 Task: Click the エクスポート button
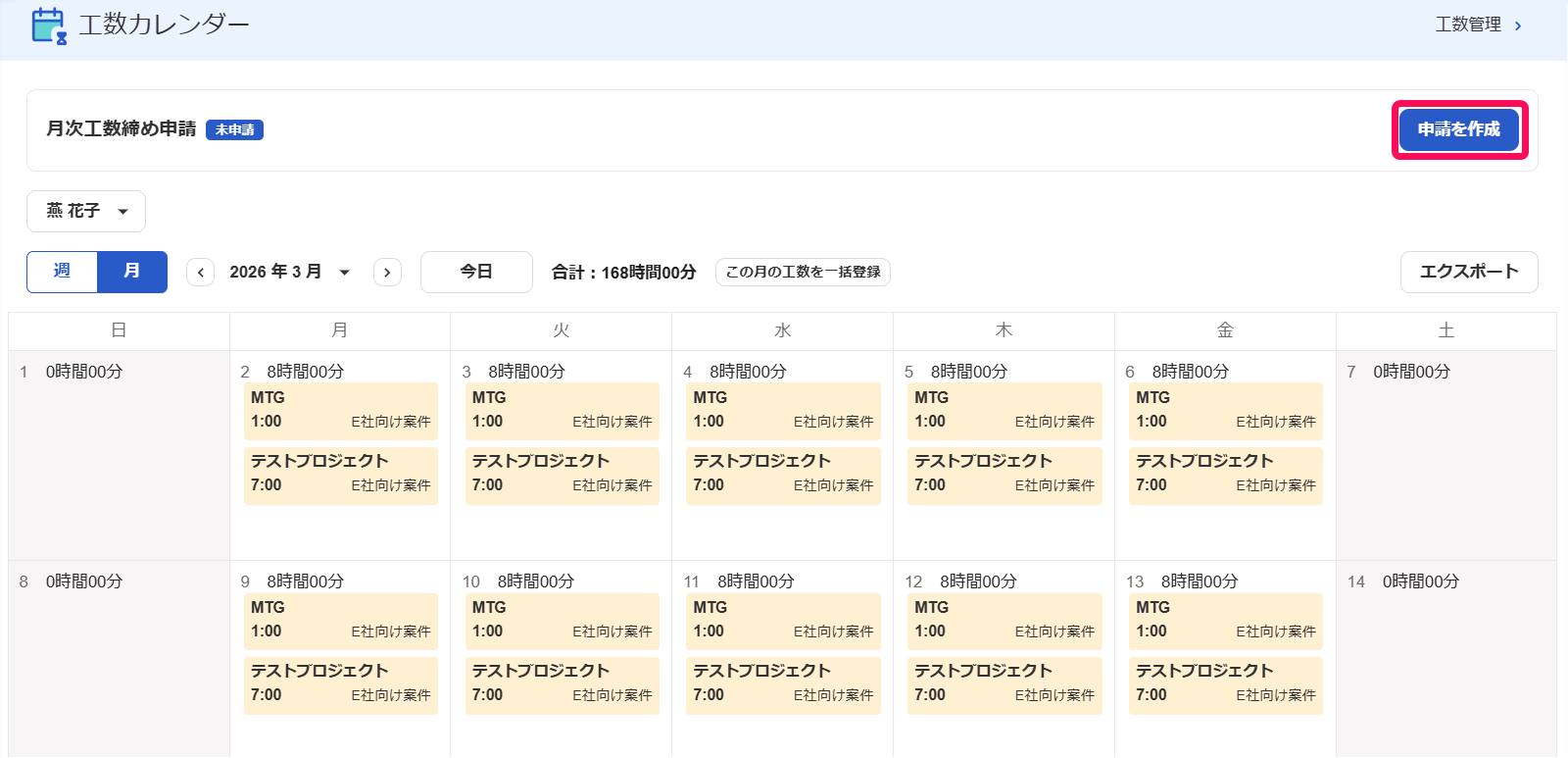[x=1469, y=272]
